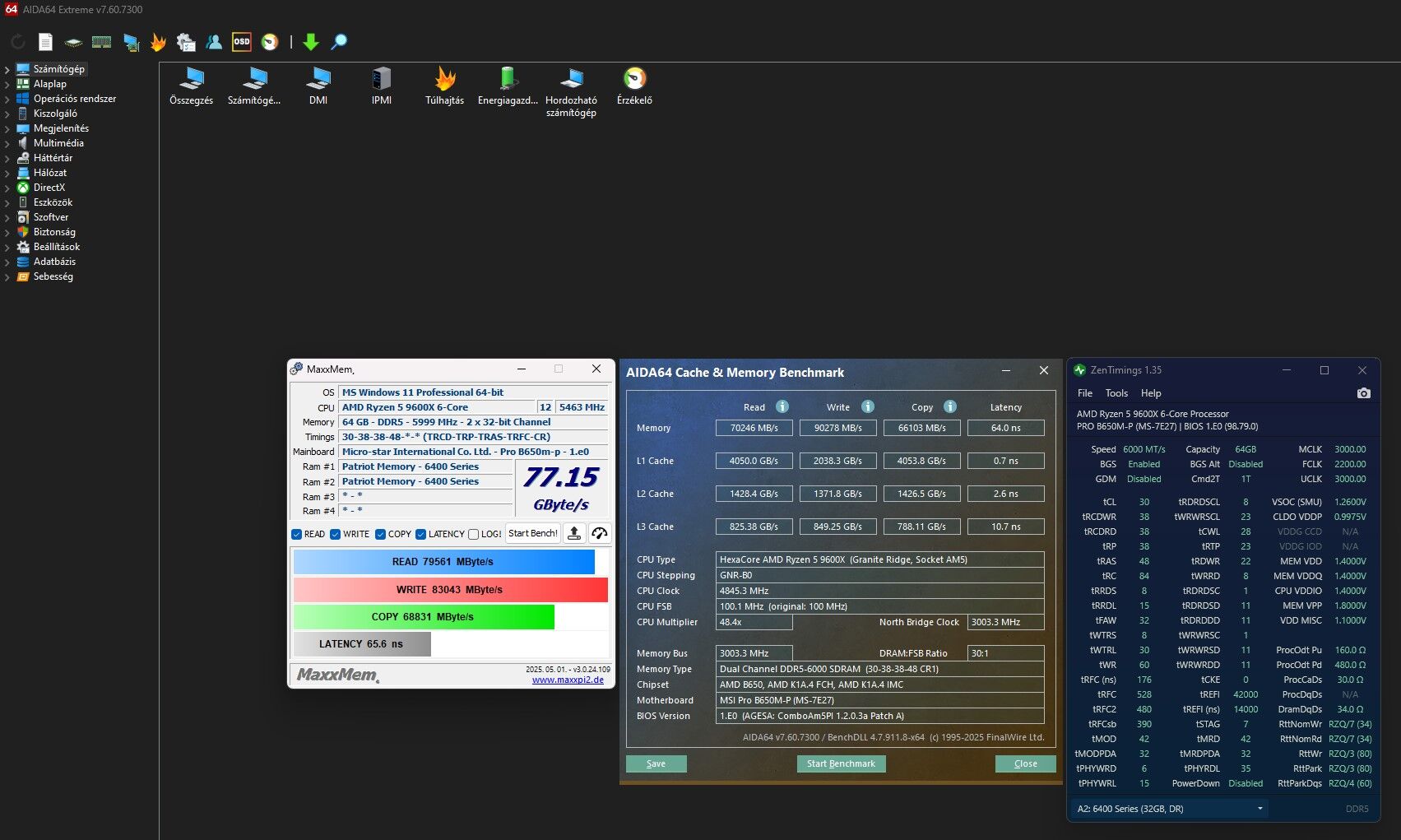Click the refresh arrow in AIDA64 toolbar
The image size is (1401, 840).
pyautogui.click(x=18, y=42)
